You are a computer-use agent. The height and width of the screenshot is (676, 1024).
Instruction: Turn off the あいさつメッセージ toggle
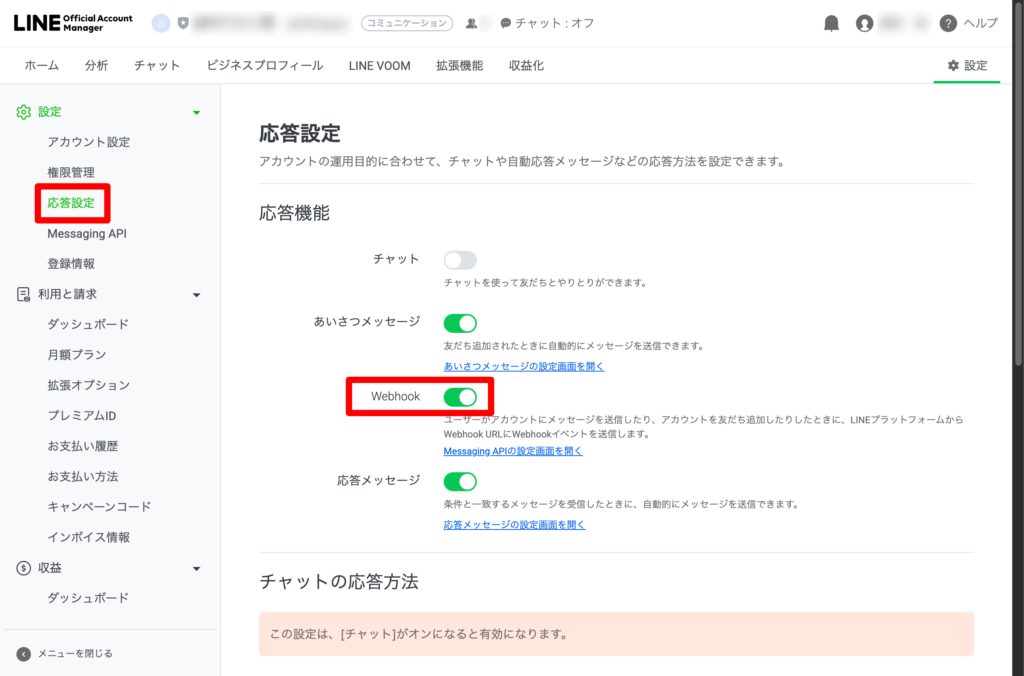pos(460,323)
